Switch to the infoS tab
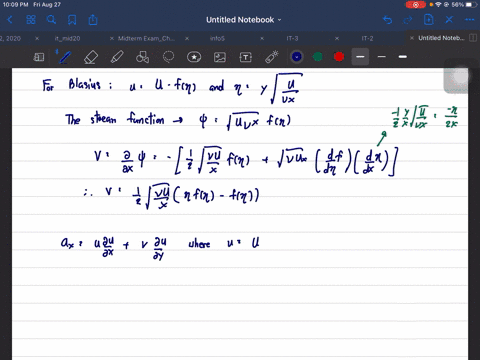Screen dimensions: 480x360 pyautogui.click(x=217, y=38)
